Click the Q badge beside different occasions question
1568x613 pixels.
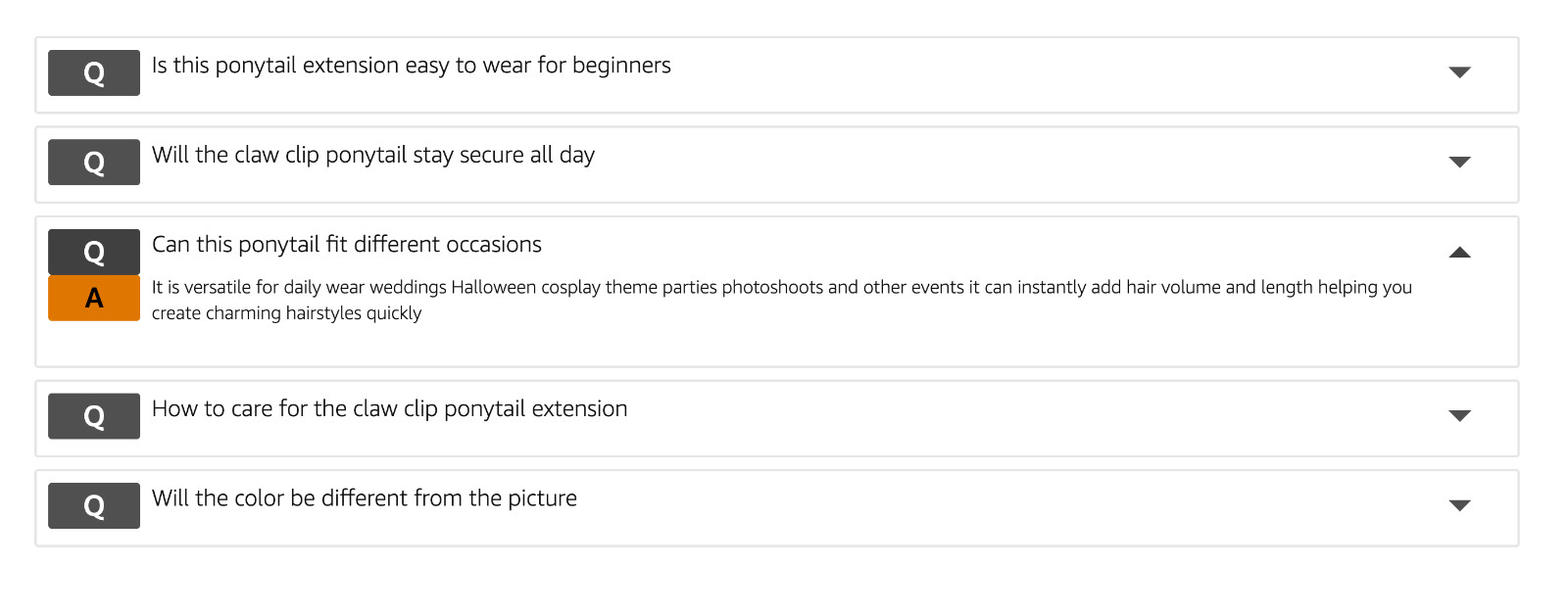(94, 253)
